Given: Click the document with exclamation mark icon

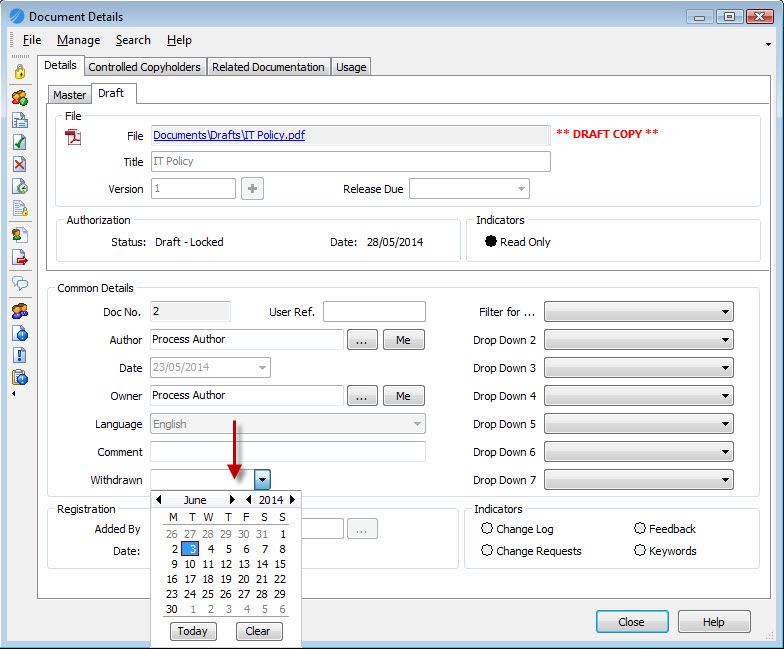Looking at the screenshot, I should [20, 356].
